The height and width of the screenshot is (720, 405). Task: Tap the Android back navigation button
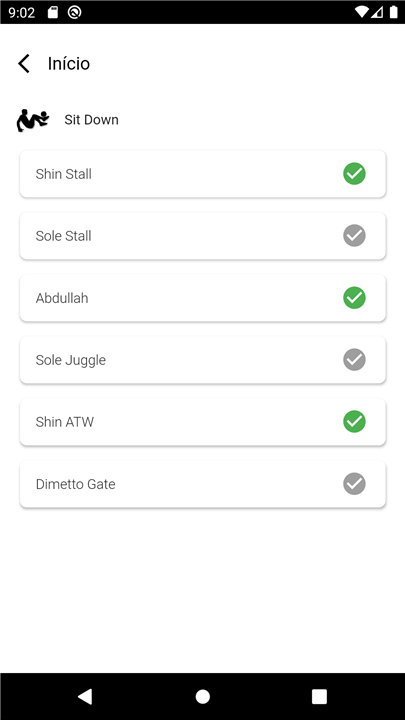point(85,697)
